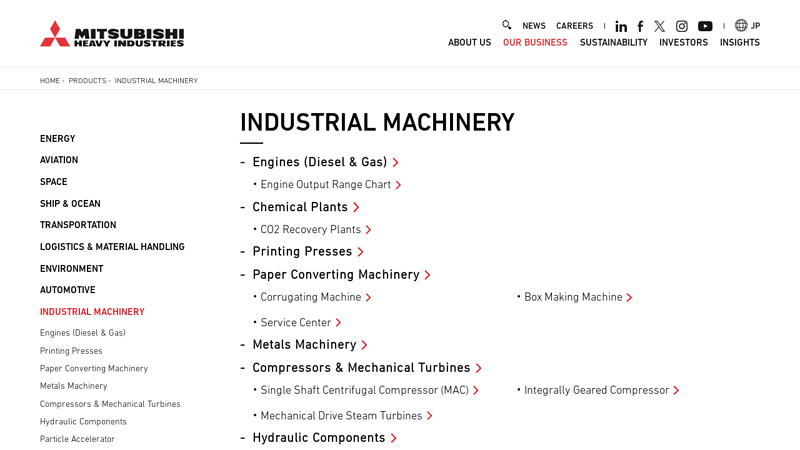The height and width of the screenshot is (450, 800).
Task: Open Paper Converting Machinery heading link
Action: (x=342, y=275)
